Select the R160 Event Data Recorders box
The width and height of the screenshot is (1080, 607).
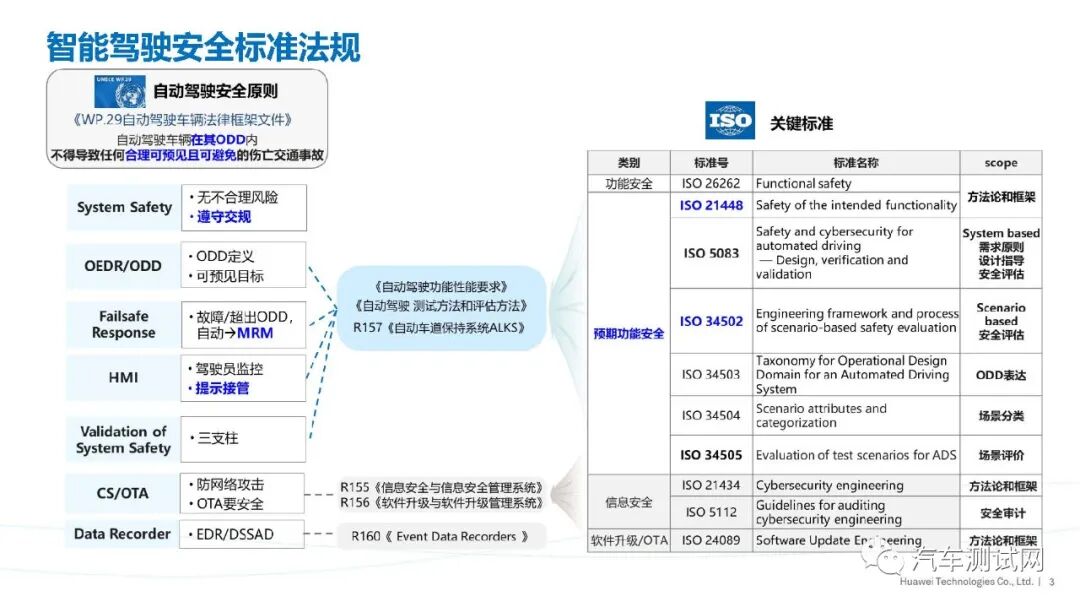coord(442,536)
